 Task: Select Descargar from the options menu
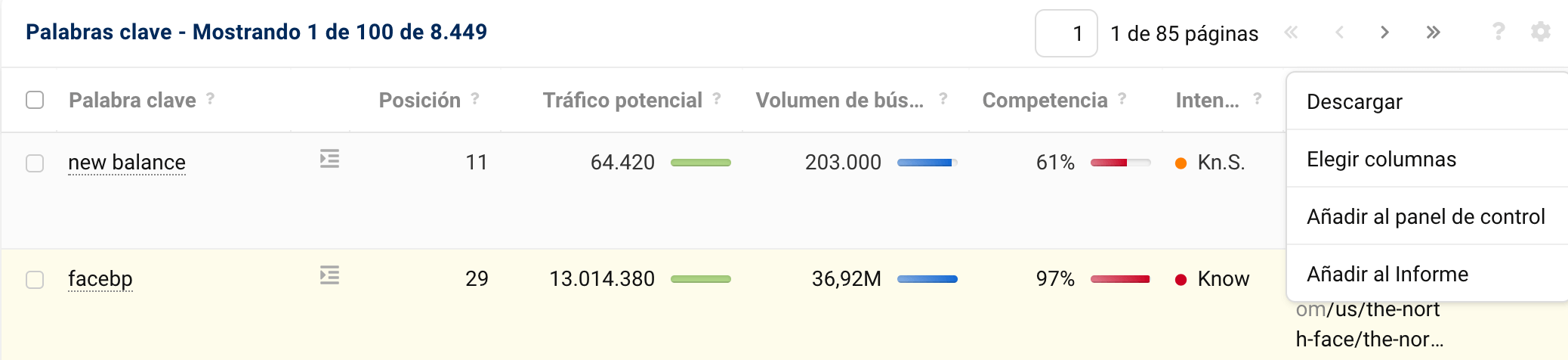pyautogui.click(x=1354, y=101)
